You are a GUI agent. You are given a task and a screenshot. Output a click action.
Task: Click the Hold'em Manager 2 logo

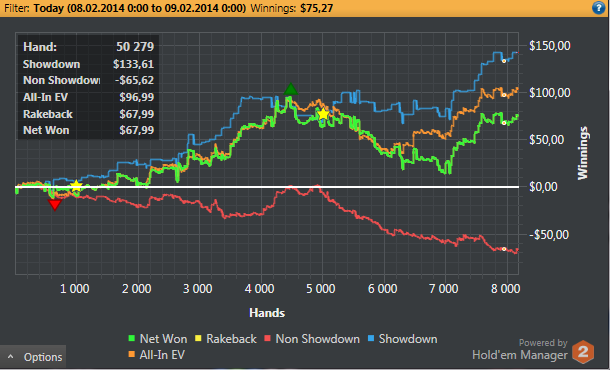582,352
